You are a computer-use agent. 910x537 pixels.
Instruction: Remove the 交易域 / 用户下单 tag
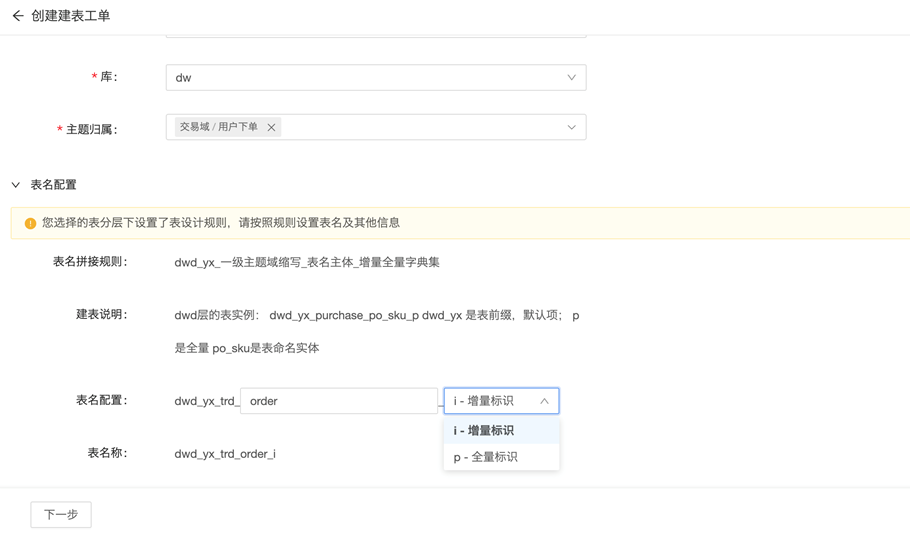pyautogui.click(x=271, y=128)
